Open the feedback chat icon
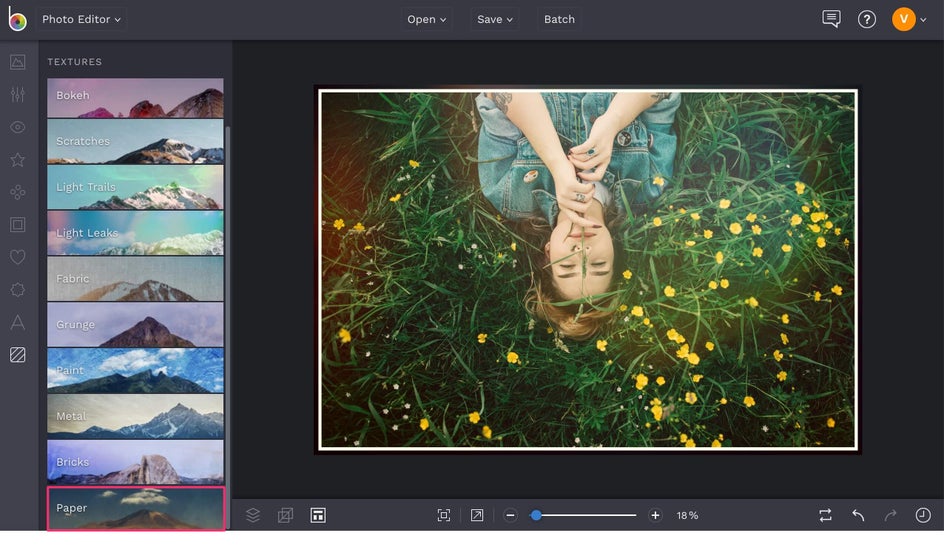Image resolution: width=944 pixels, height=547 pixels. click(x=831, y=19)
